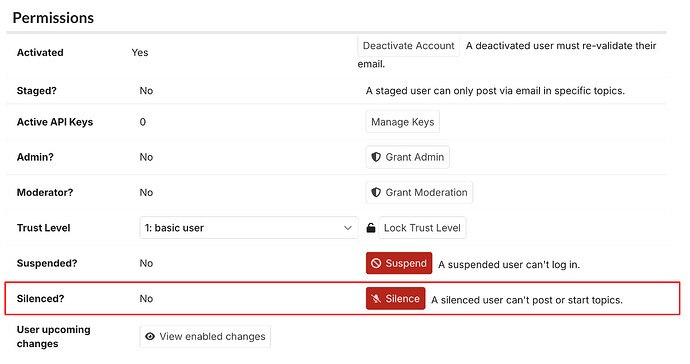
Task: Click the View enabled changes button
Action: coord(205,336)
